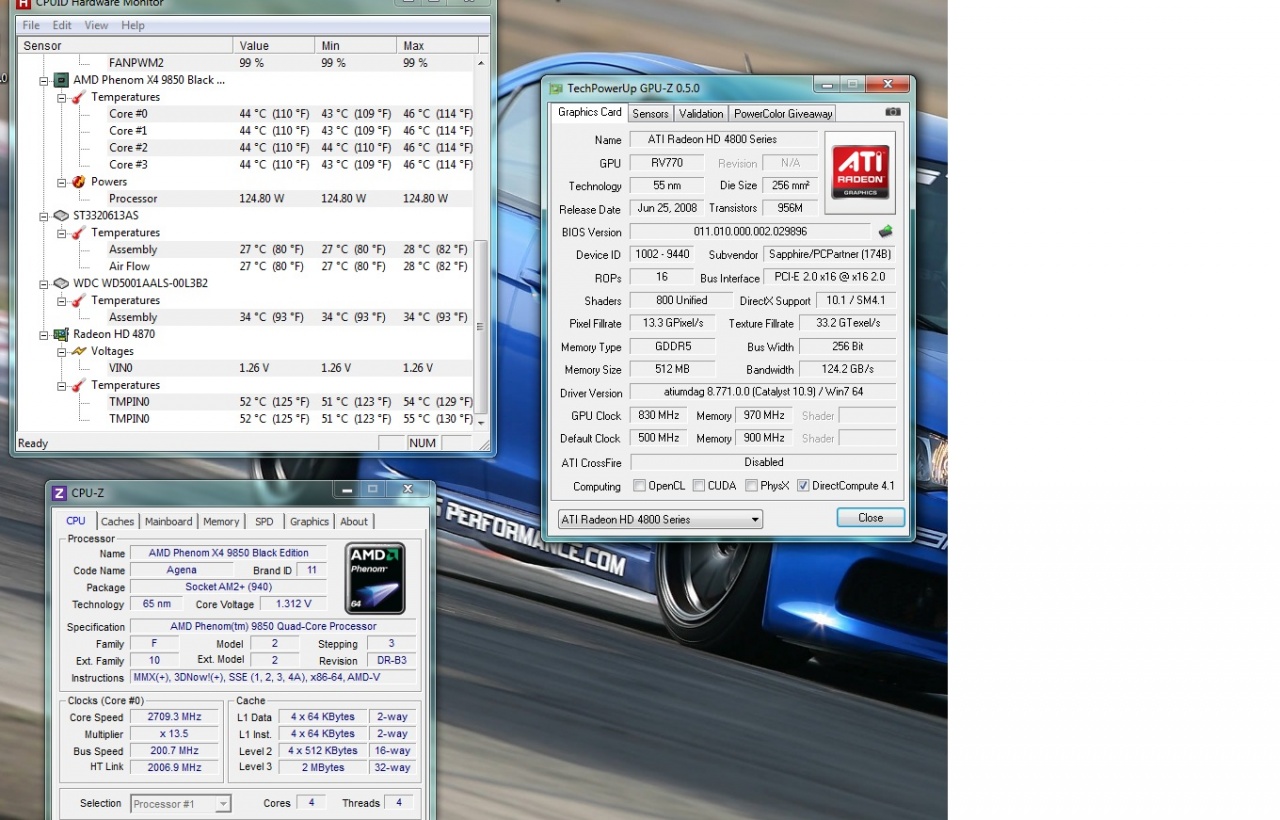Switch to the Sensors tab in GPU-Z
The width and height of the screenshot is (1280, 820).
point(650,114)
